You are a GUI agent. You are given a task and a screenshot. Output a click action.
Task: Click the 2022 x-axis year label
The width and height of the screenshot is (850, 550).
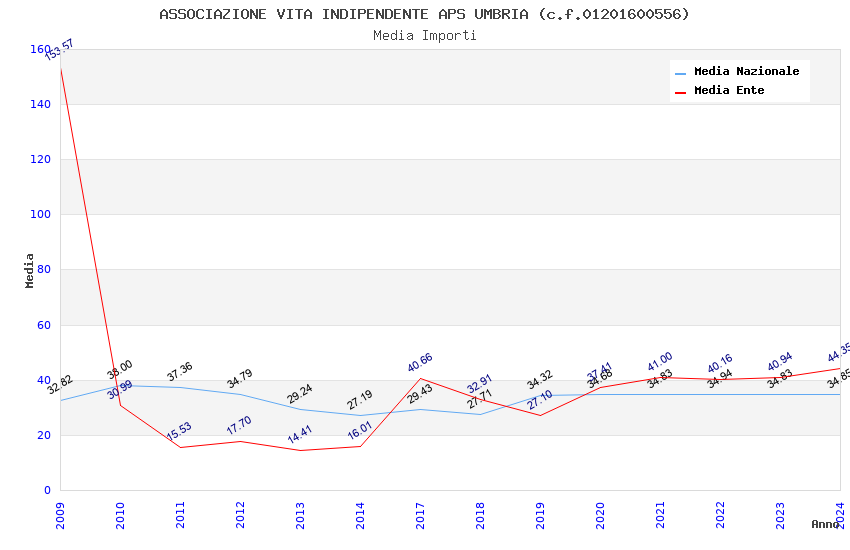pyautogui.click(x=720, y=515)
